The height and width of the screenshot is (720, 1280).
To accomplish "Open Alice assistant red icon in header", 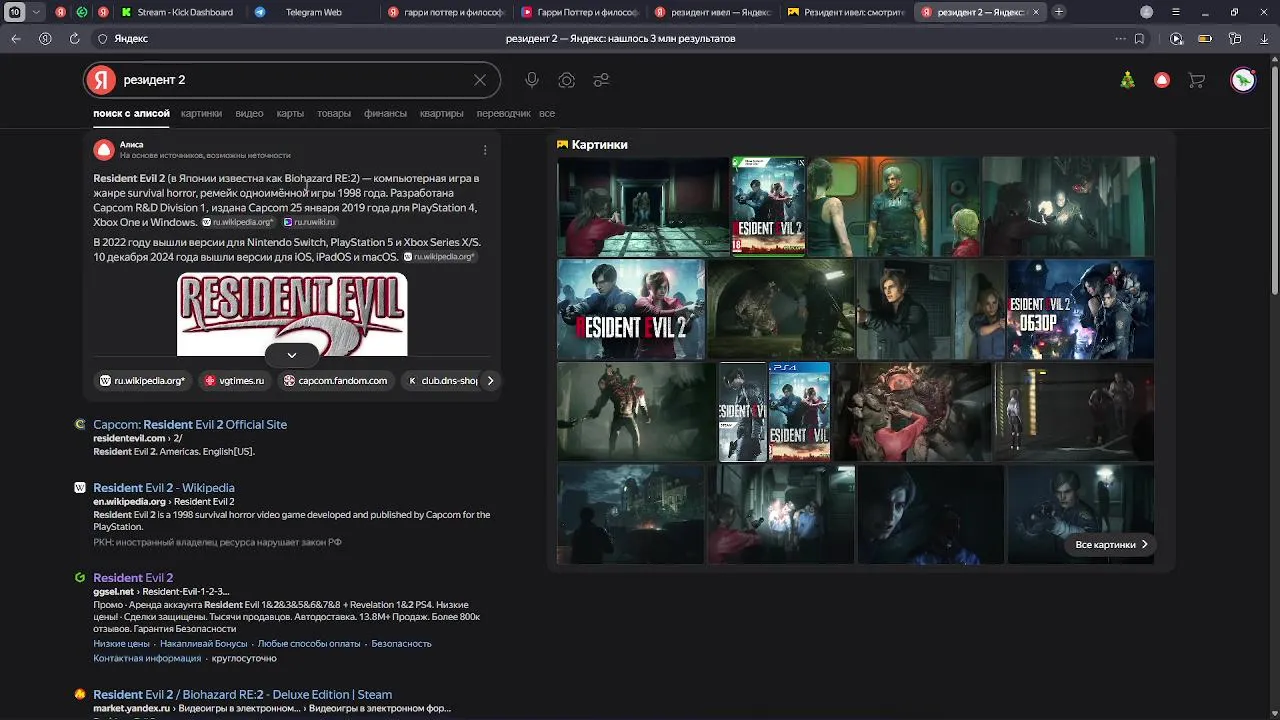I will (x=1162, y=80).
